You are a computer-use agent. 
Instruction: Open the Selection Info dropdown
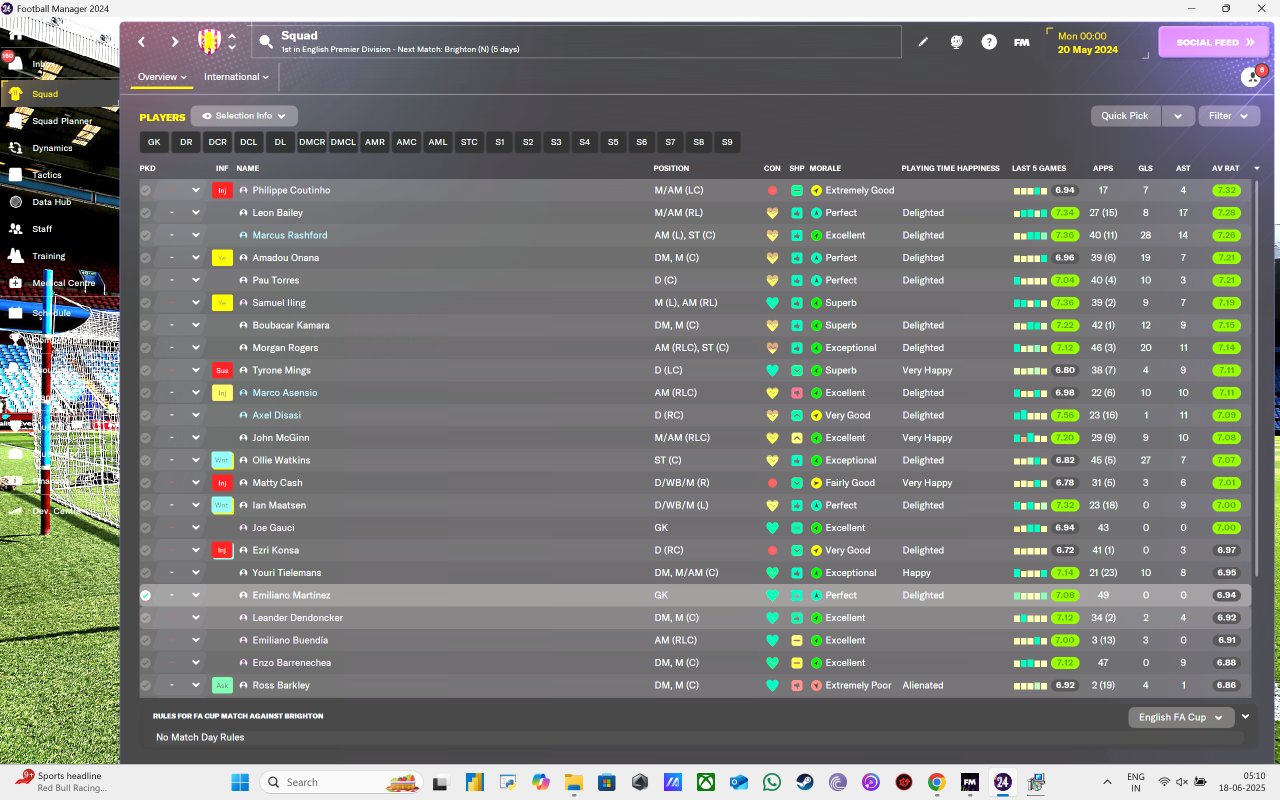tap(244, 116)
